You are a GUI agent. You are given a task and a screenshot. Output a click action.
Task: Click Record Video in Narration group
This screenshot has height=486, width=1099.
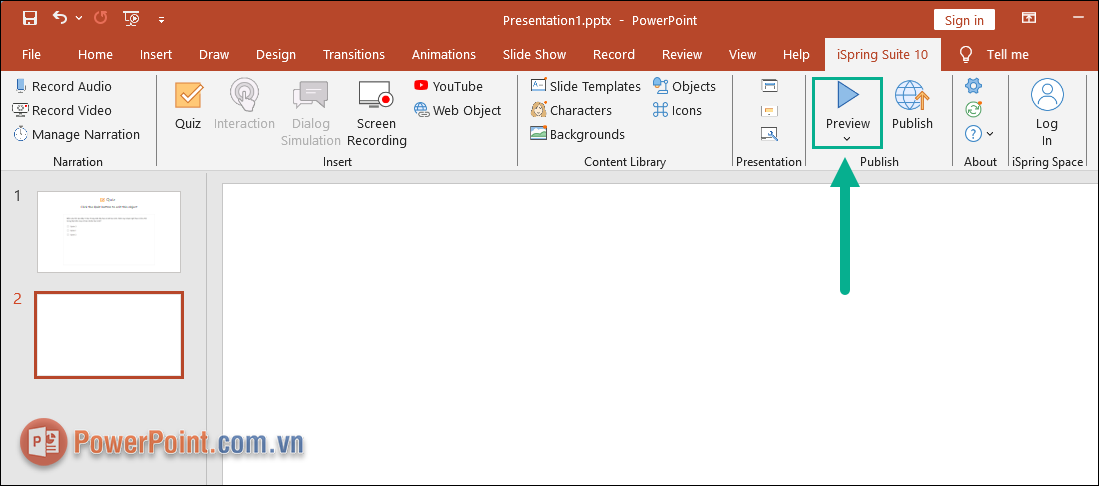coord(62,110)
